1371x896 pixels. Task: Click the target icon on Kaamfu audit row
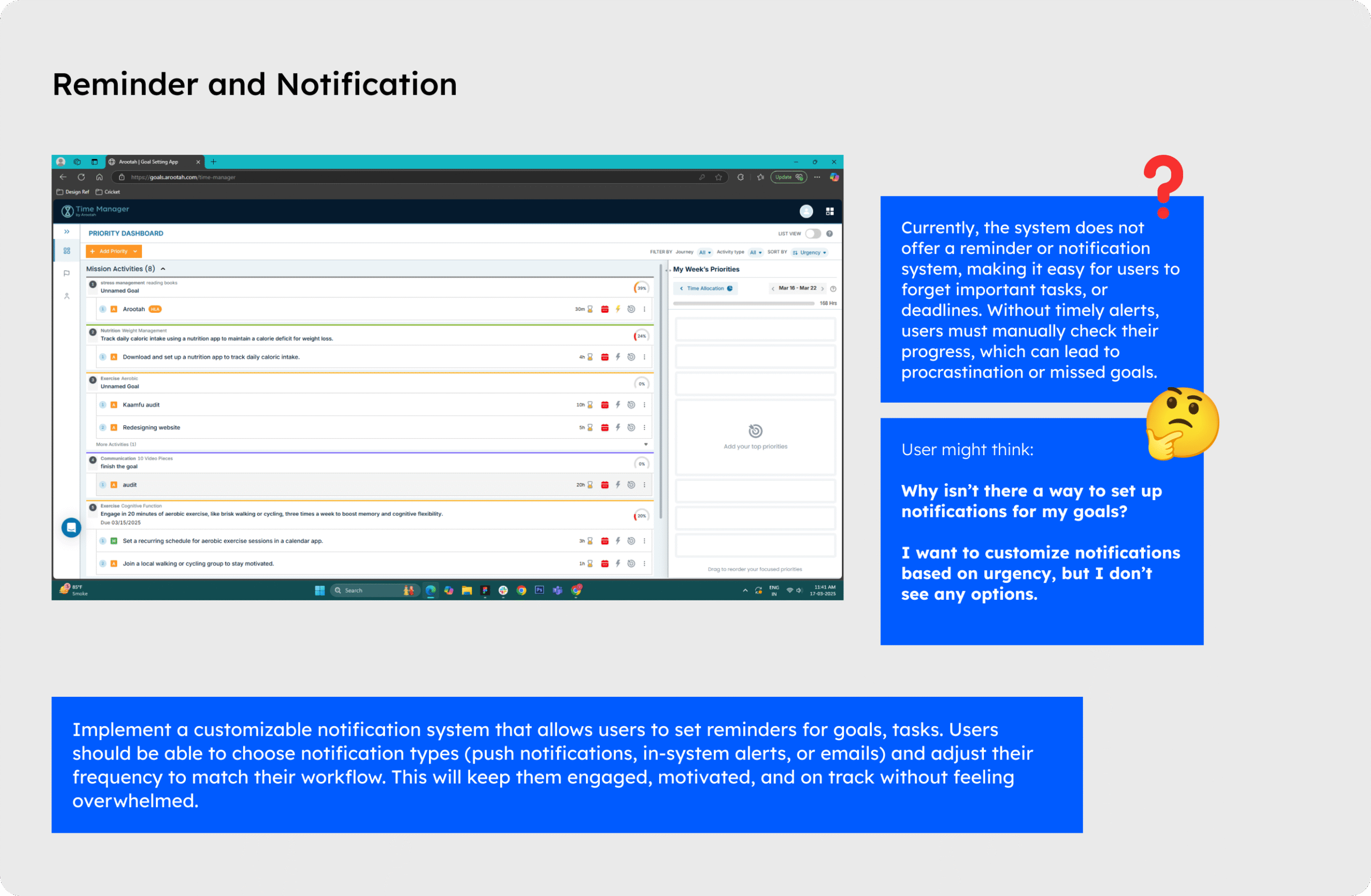pyautogui.click(x=631, y=405)
